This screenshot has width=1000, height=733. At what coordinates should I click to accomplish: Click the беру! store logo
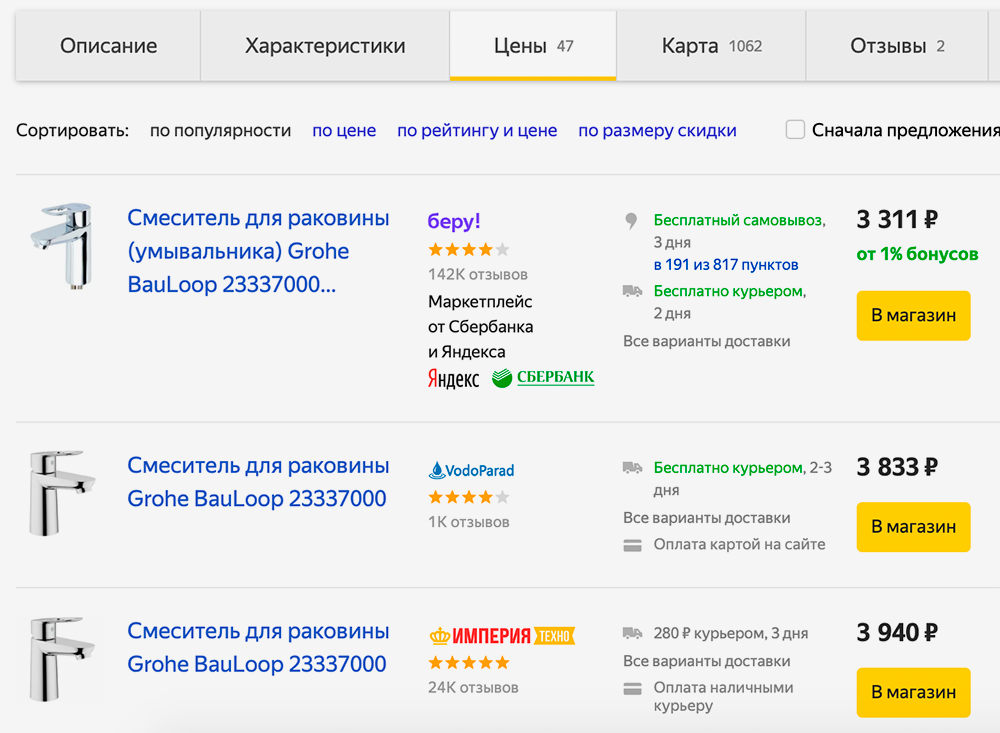tap(453, 221)
